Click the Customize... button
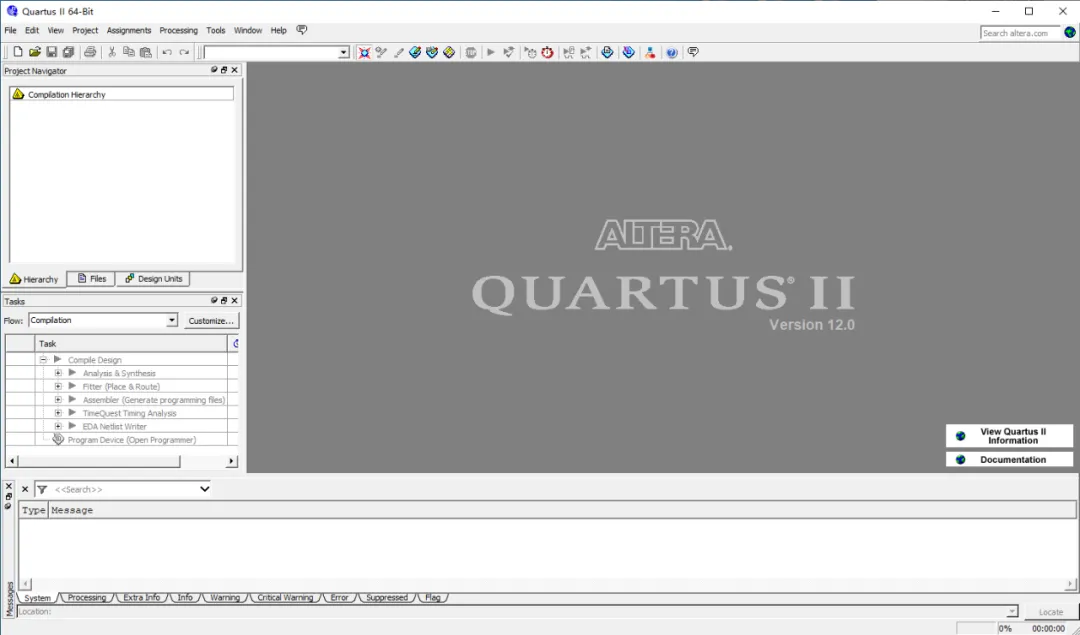The width and height of the screenshot is (1080, 635). coord(211,321)
